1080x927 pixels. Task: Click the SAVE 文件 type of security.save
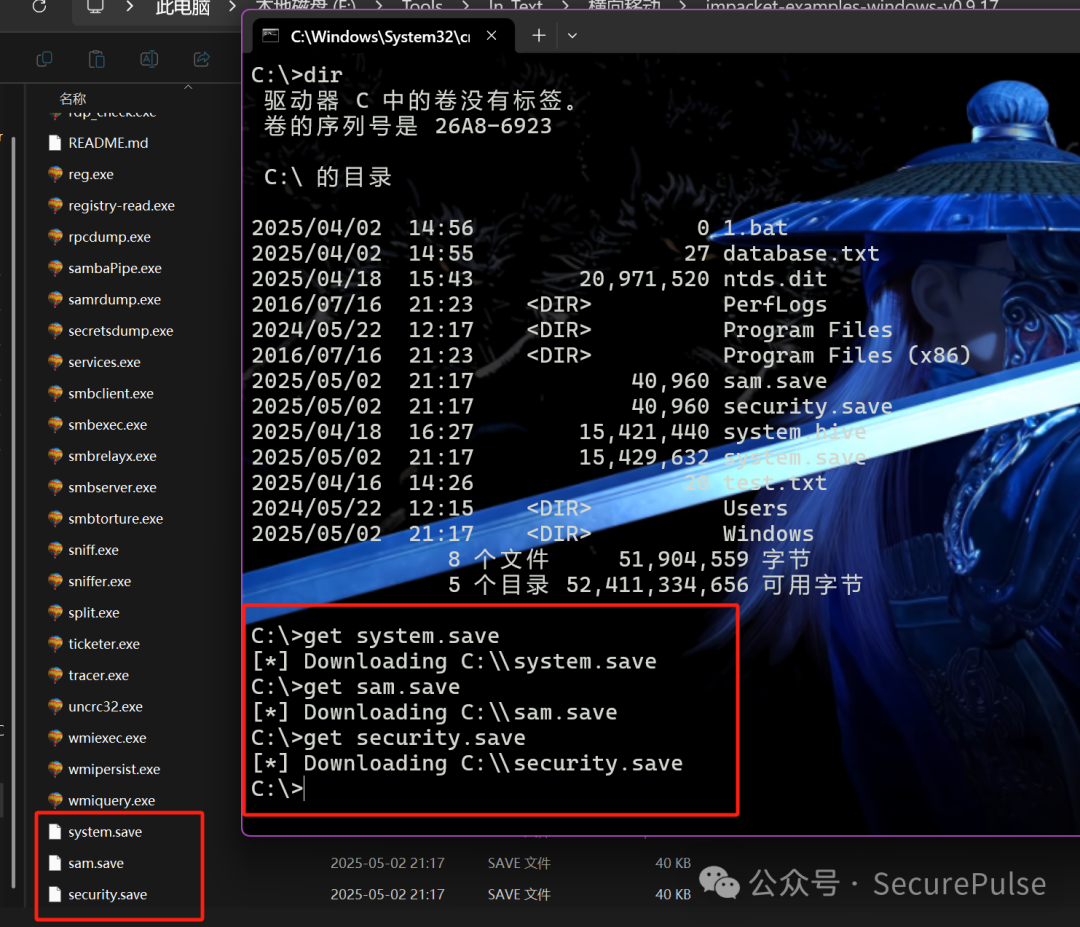coord(519,895)
